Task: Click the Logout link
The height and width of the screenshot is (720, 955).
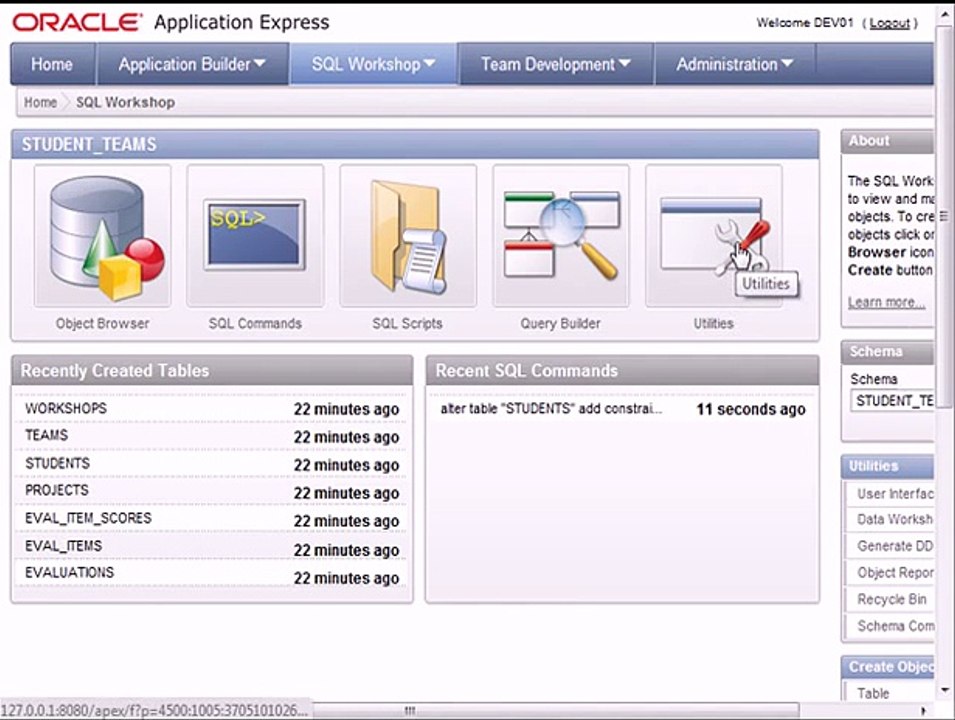Action: click(x=889, y=23)
